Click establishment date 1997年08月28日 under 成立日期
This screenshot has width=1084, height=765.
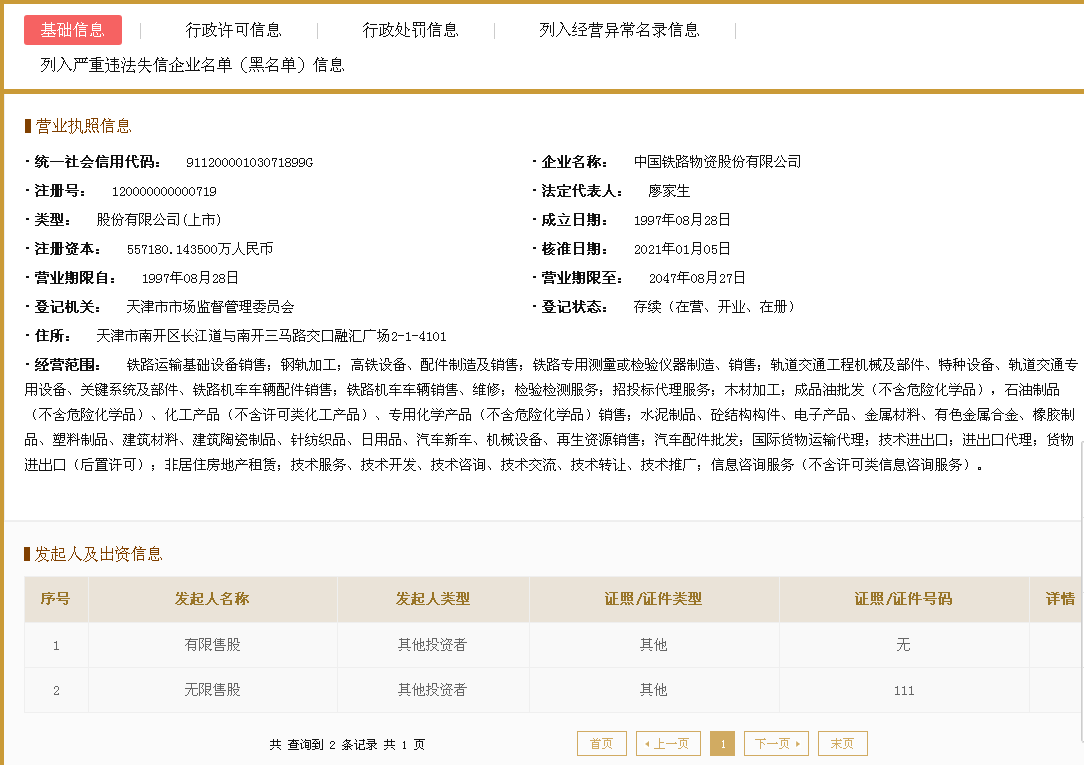coord(682,220)
